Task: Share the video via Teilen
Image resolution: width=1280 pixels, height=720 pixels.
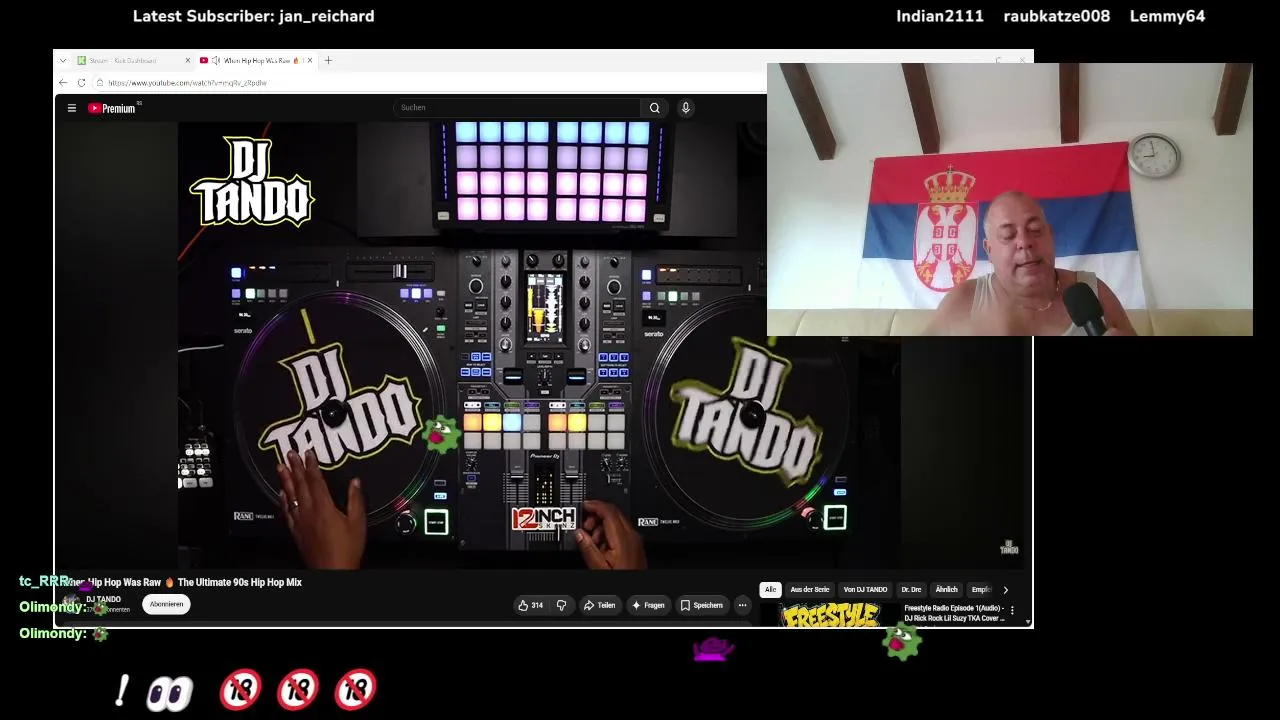Action: tap(600, 605)
